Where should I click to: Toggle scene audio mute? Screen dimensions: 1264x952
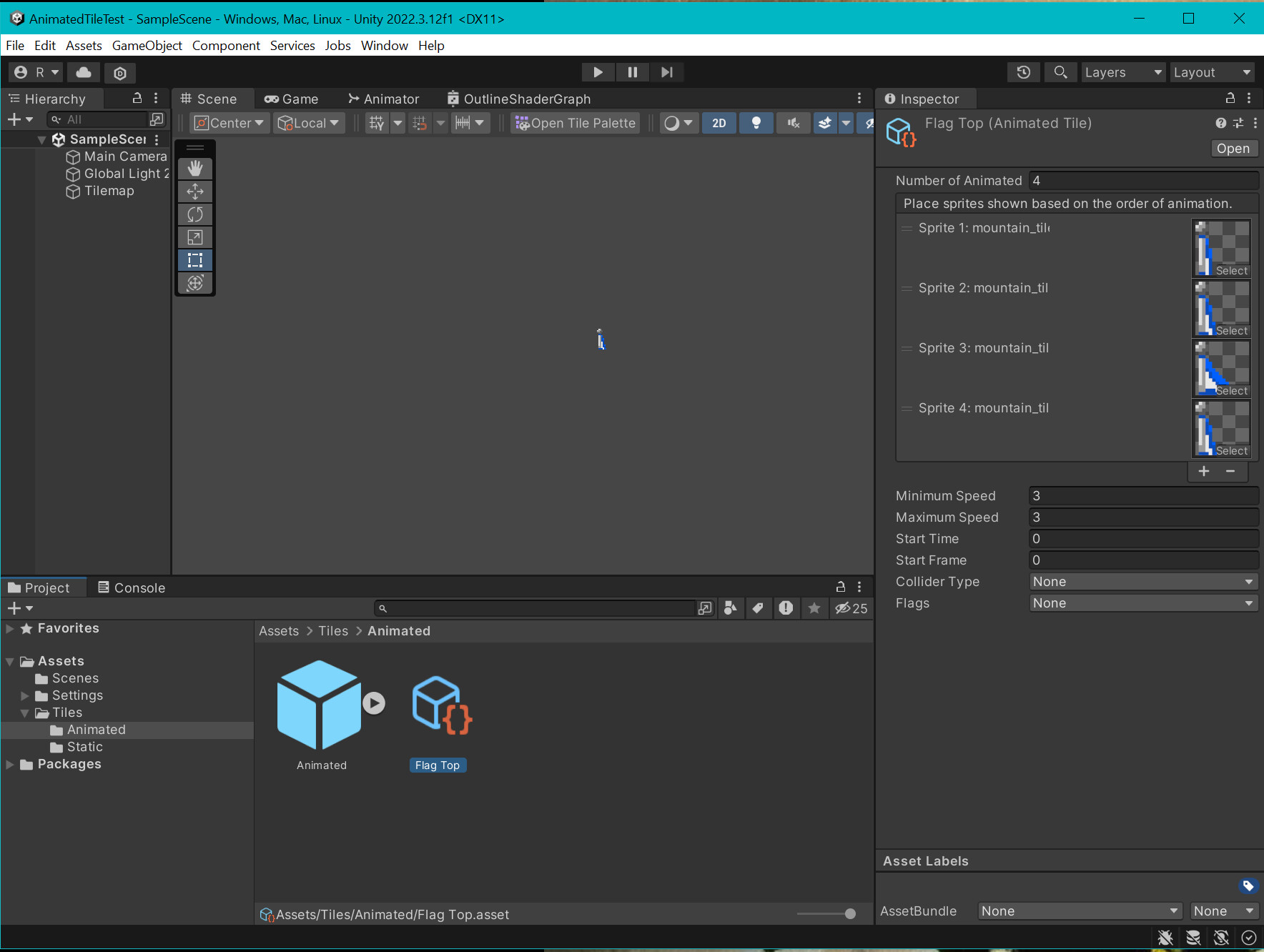pos(792,123)
